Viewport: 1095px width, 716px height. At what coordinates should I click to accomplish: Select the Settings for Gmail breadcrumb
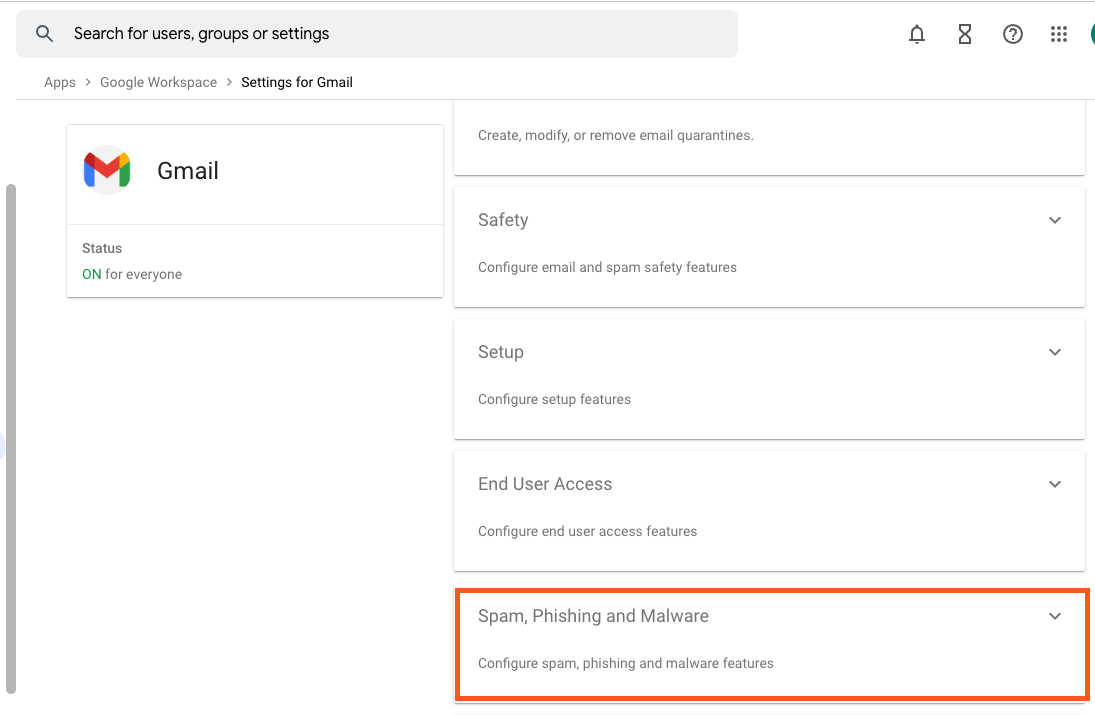[297, 83]
